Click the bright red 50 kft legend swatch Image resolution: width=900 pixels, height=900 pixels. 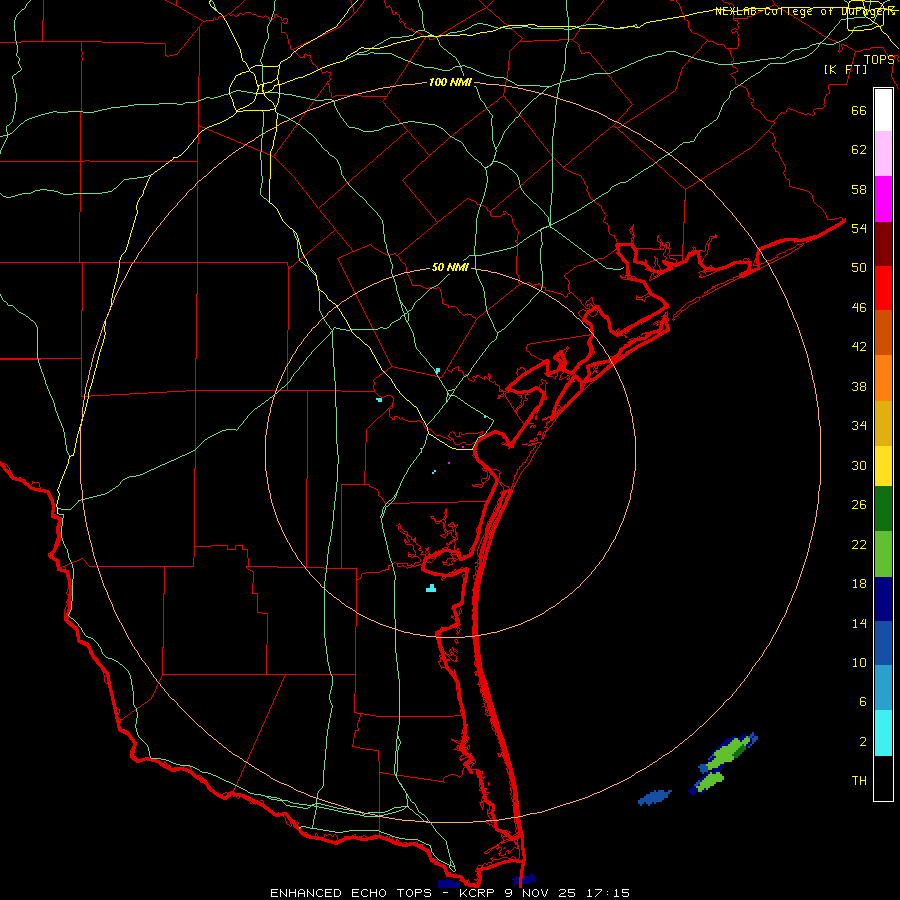883,289
